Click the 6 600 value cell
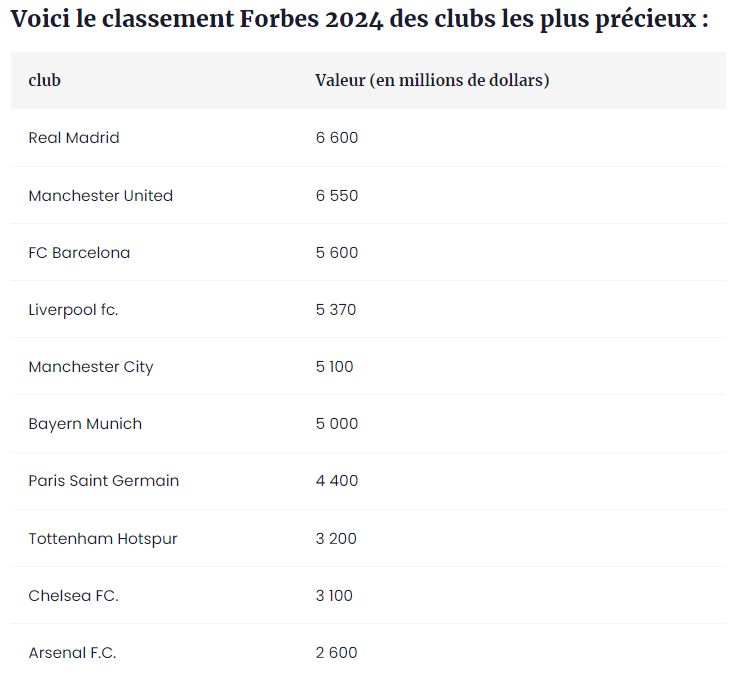The height and width of the screenshot is (679, 736). pyautogui.click(x=337, y=138)
